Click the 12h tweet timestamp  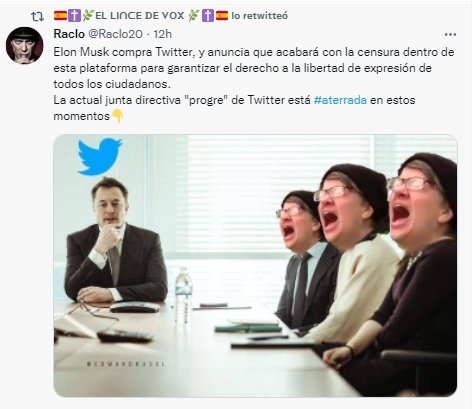(162, 34)
